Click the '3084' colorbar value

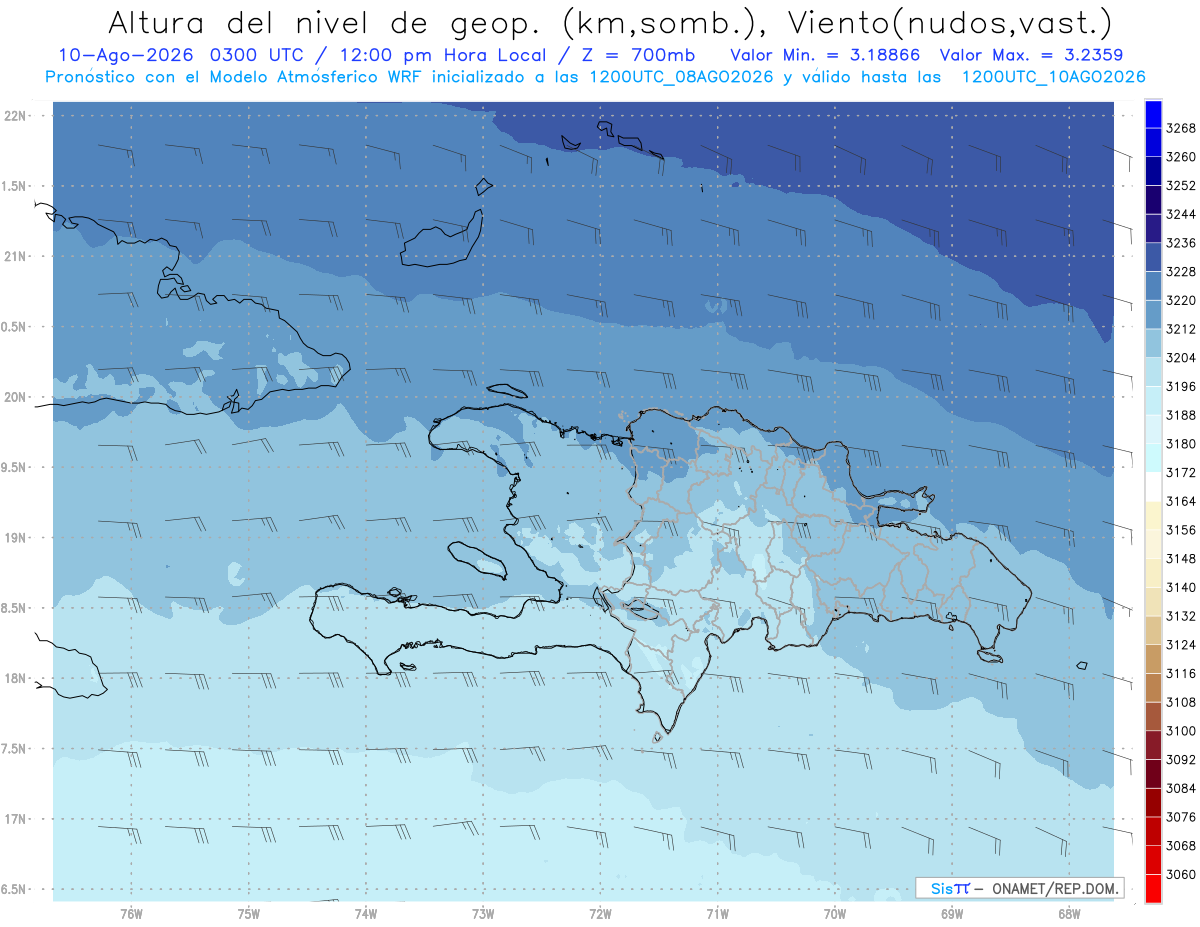click(x=1181, y=788)
